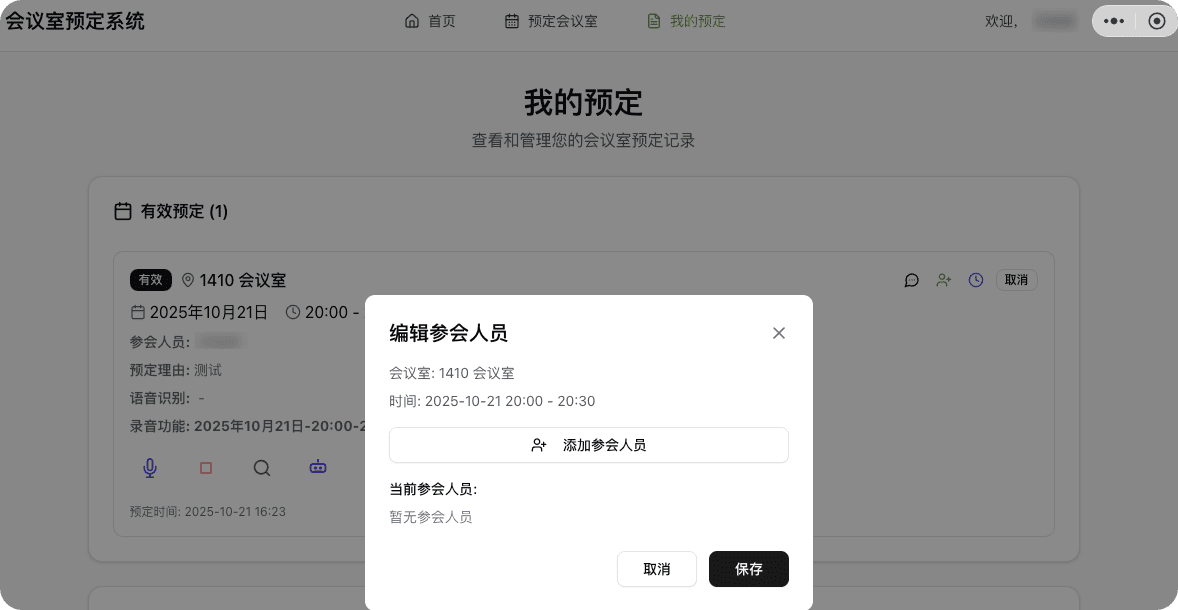
Task: Click the location pin icon beside 1410 会议室
Action: point(188,280)
